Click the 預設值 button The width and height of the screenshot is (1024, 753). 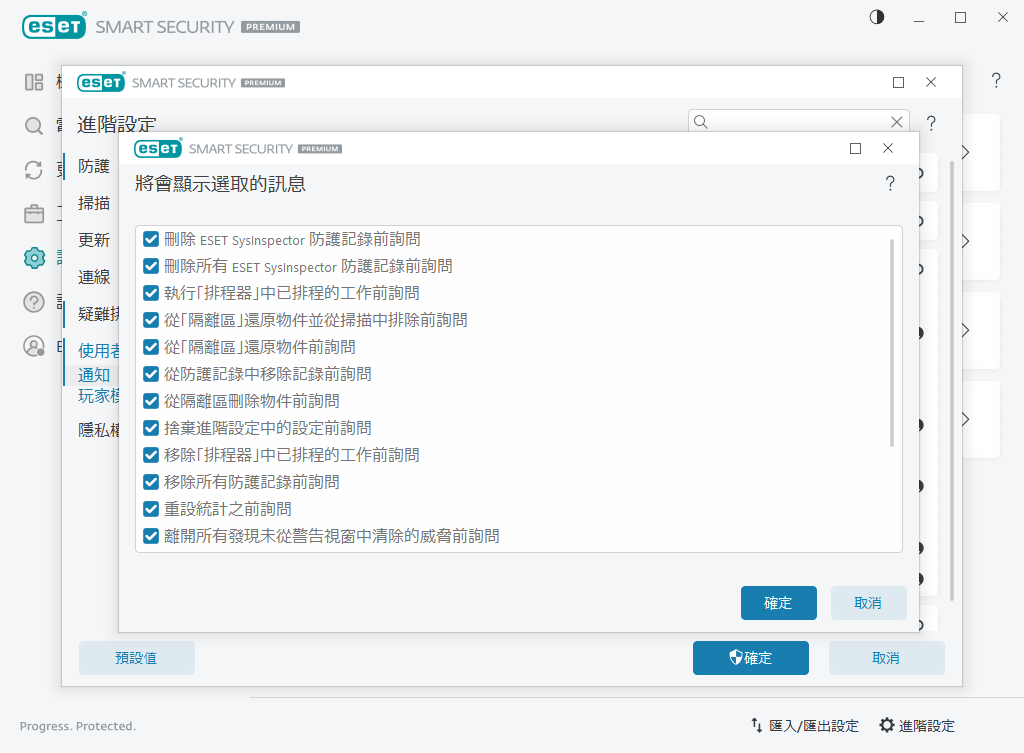coord(136,658)
